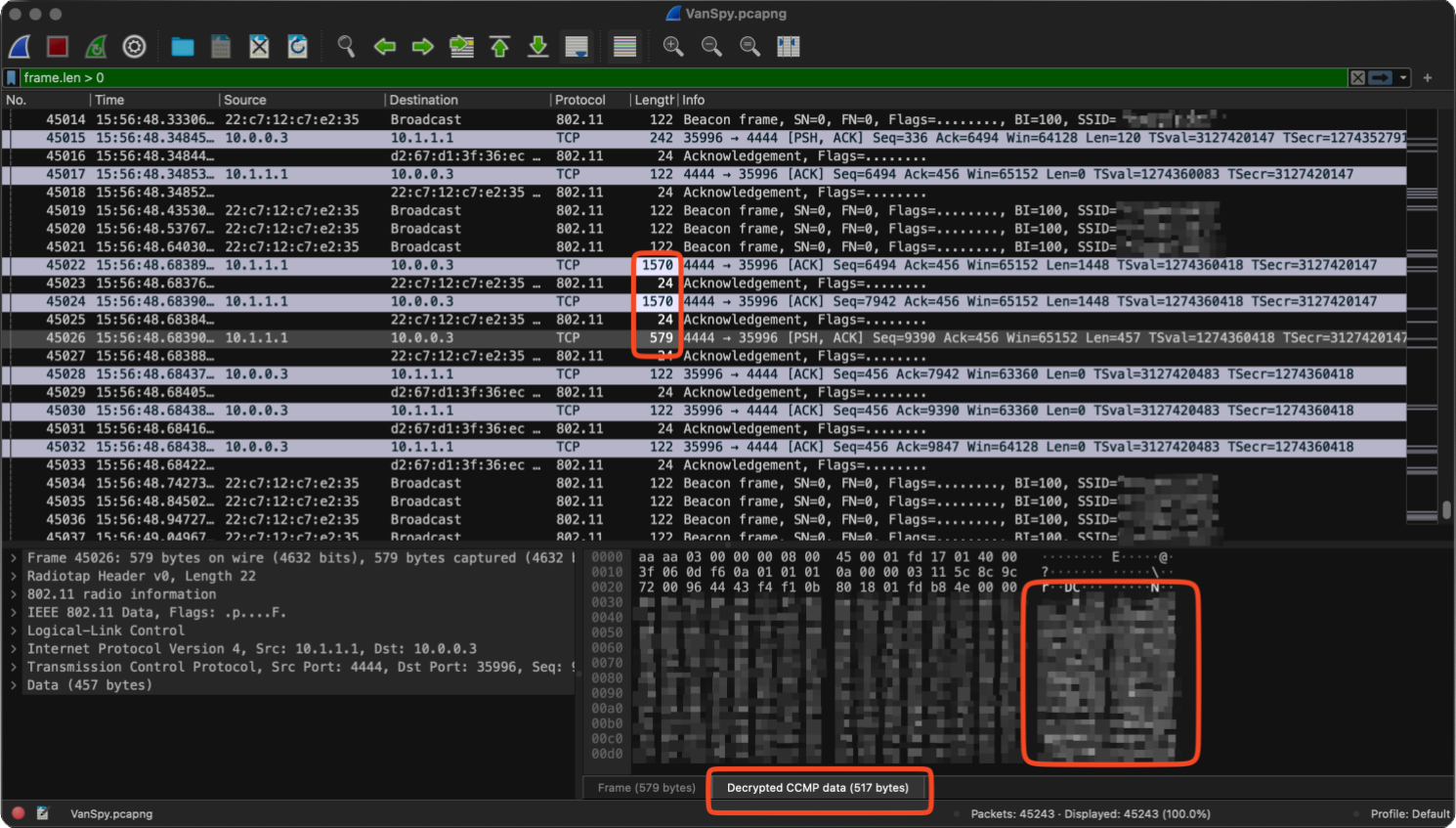This screenshot has height=828, width=1456.
Task: Select packet 45026 with length 579
Action: coord(704,337)
